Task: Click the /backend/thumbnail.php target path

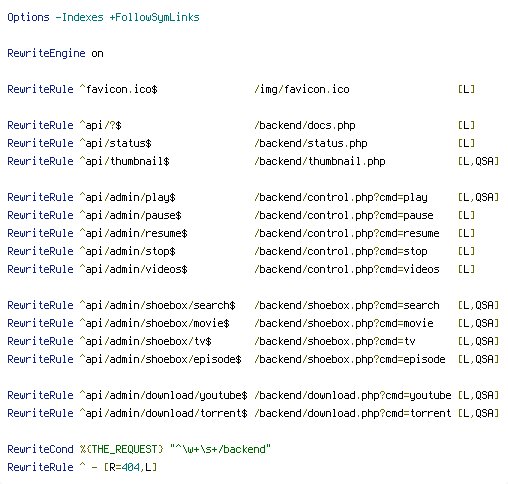Action: tap(320, 161)
